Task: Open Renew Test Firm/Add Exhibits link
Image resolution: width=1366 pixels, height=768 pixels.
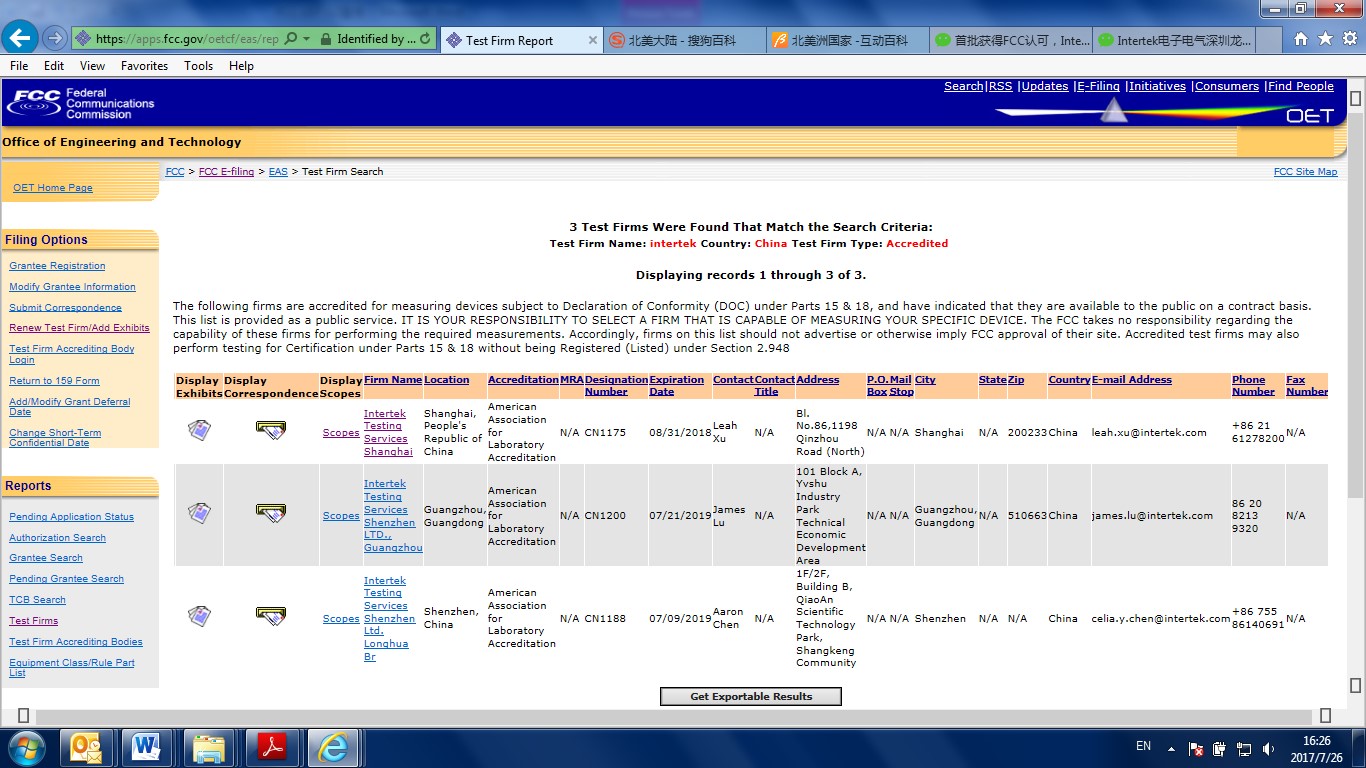Action: tap(79, 328)
